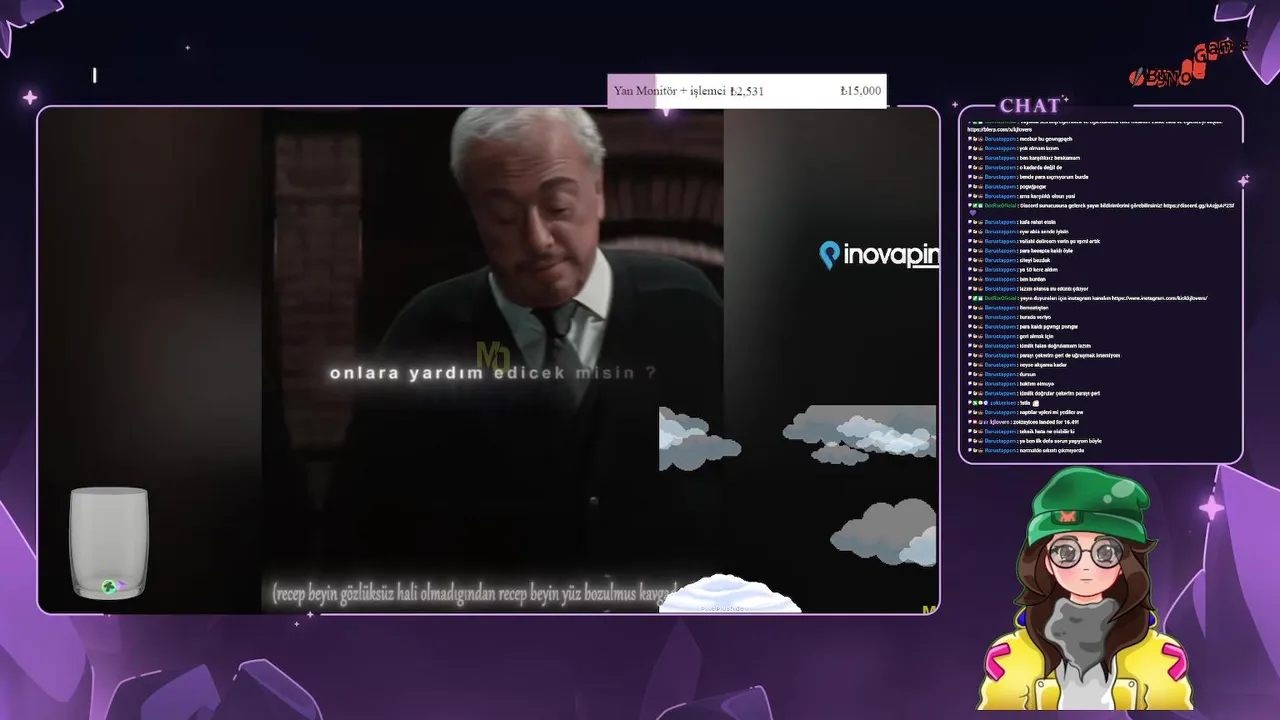The image size is (1280, 720).
Task: Open the discord.gg invite link in chat
Action: 1198,205
